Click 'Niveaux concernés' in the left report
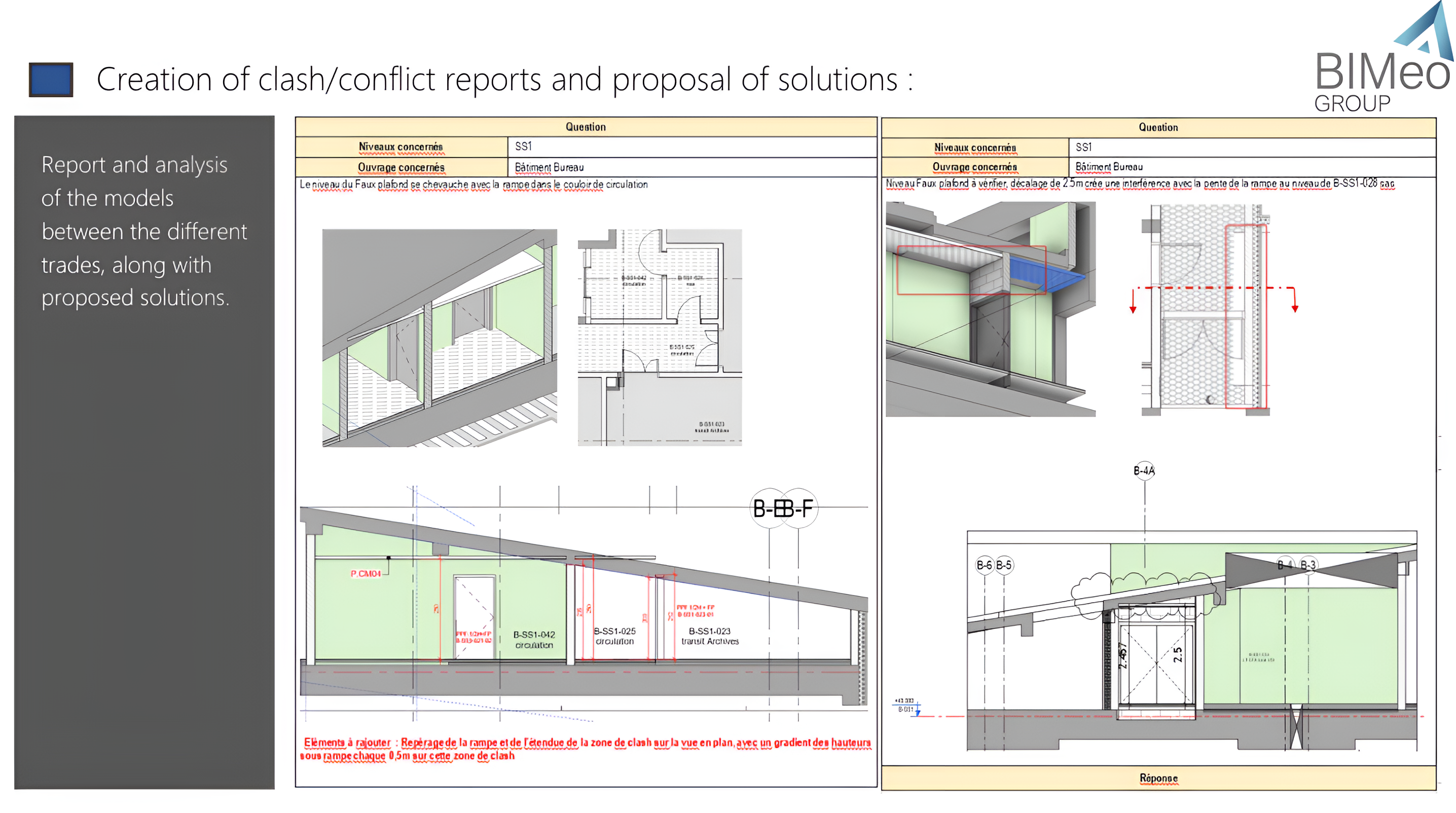This screenshot has width=1456, height=813. point(401,147)
